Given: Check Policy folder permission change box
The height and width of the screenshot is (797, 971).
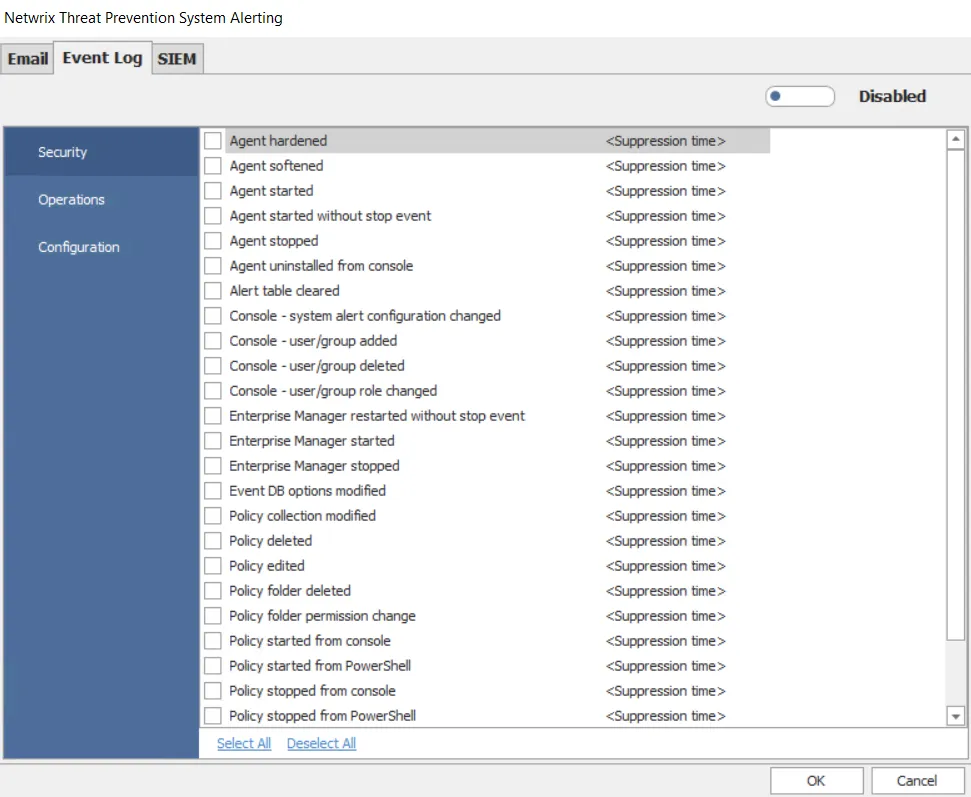Looking at the screenshot, I should coord(212,616).
